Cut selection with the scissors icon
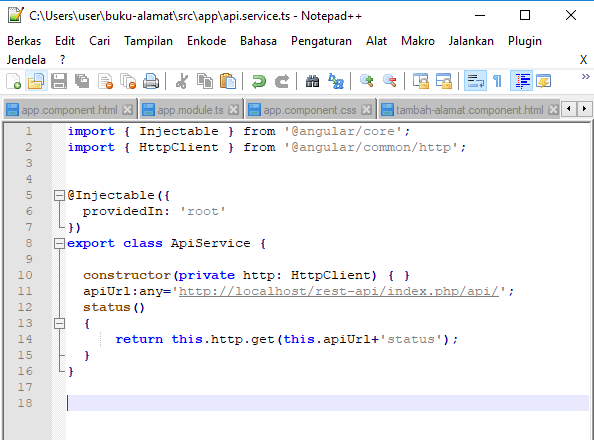 [182, 81]
